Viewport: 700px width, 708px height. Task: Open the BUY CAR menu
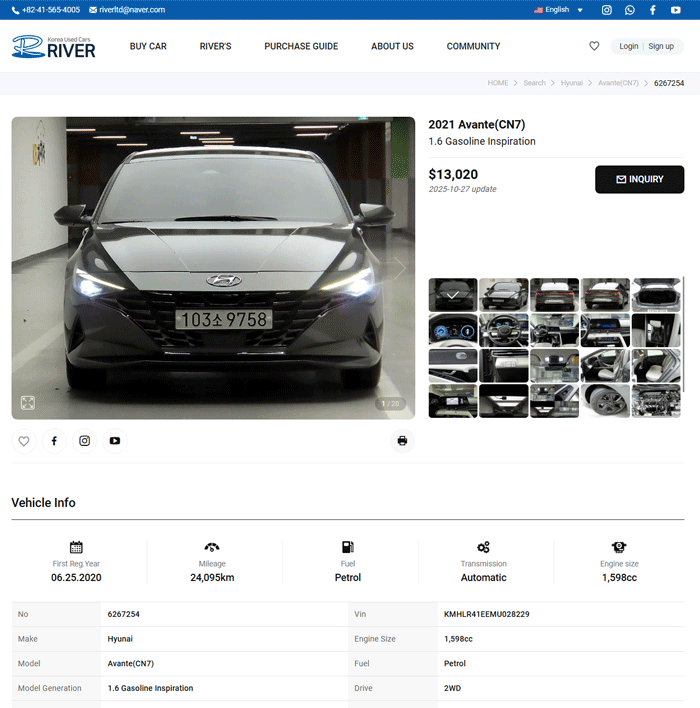(148, 46)
